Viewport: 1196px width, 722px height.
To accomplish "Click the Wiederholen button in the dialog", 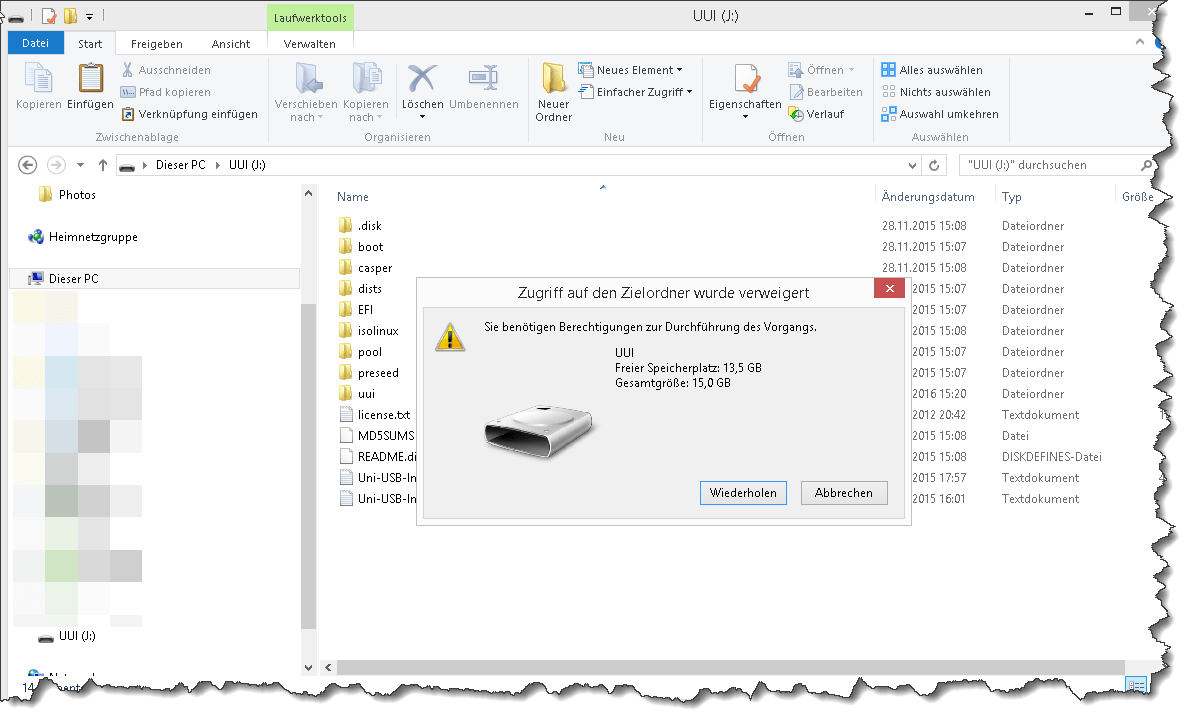I will point(743,493).
